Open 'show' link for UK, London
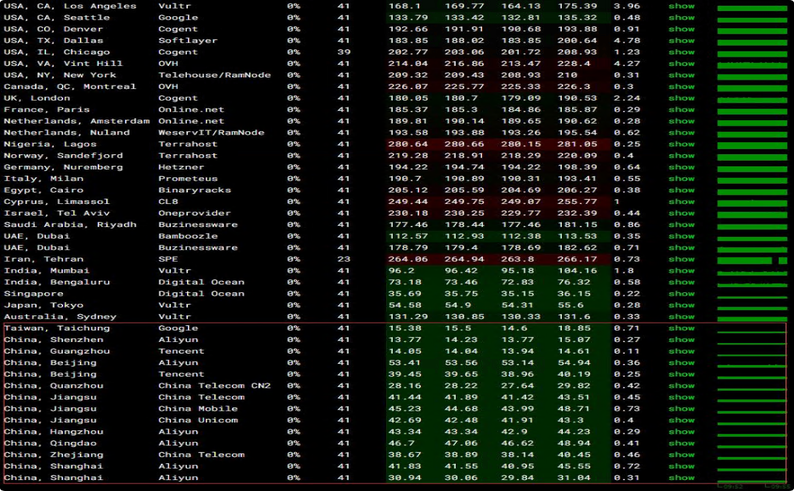Screen dimensions: 795x492 681,98
